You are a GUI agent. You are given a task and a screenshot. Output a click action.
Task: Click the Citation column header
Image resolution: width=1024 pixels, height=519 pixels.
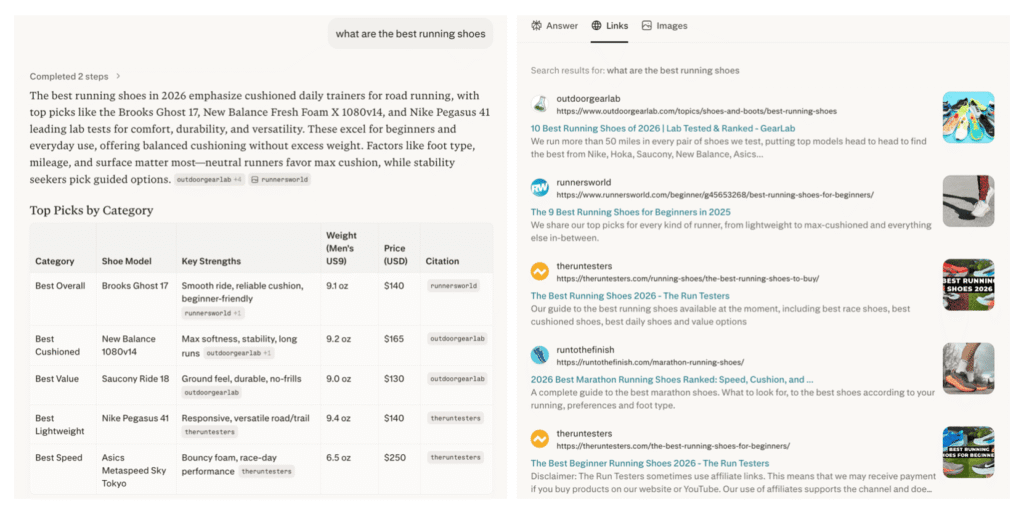(442, 261)
